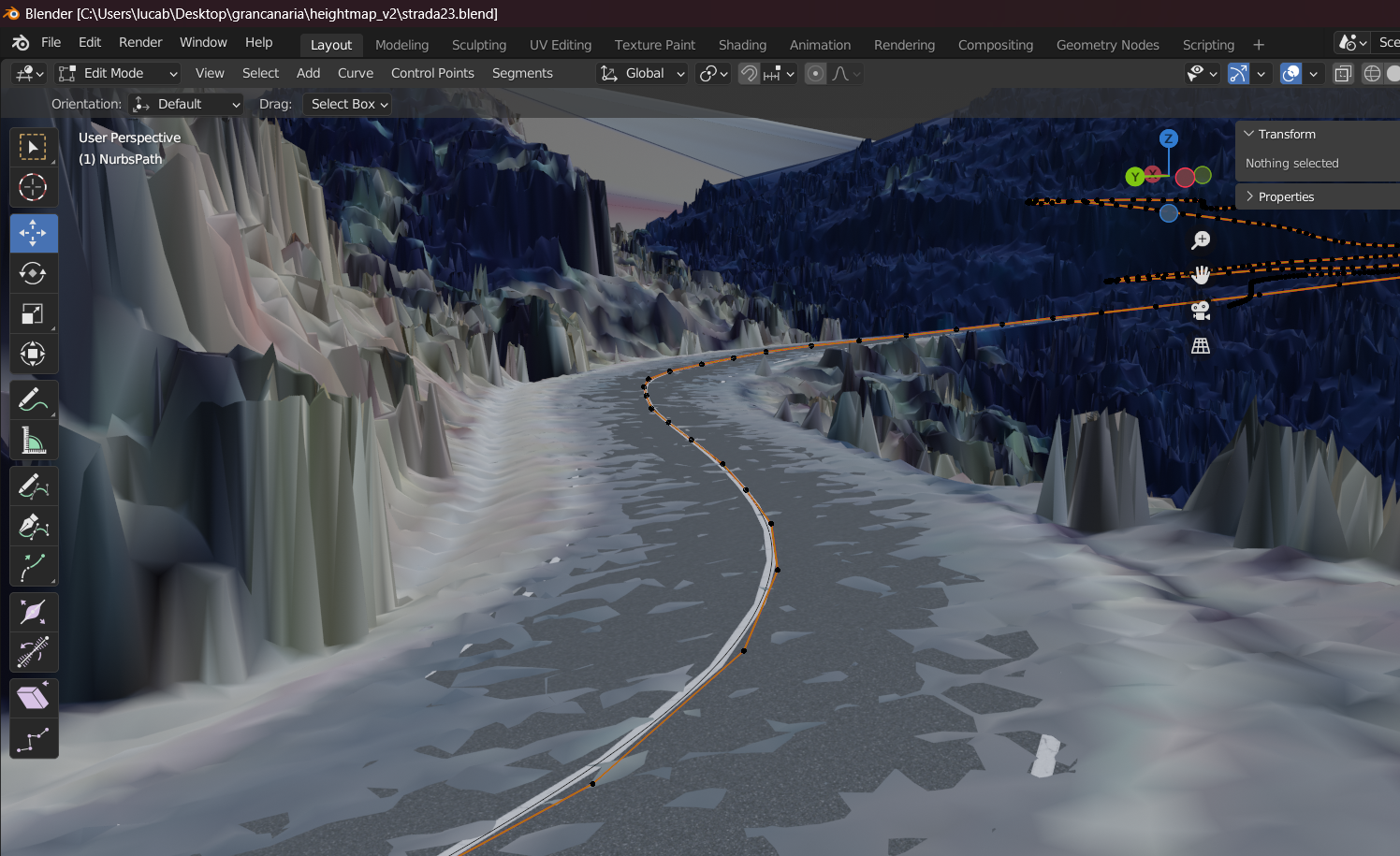
Task: Add a new workspace with plus icon
Action: (x=1259, y=45)
